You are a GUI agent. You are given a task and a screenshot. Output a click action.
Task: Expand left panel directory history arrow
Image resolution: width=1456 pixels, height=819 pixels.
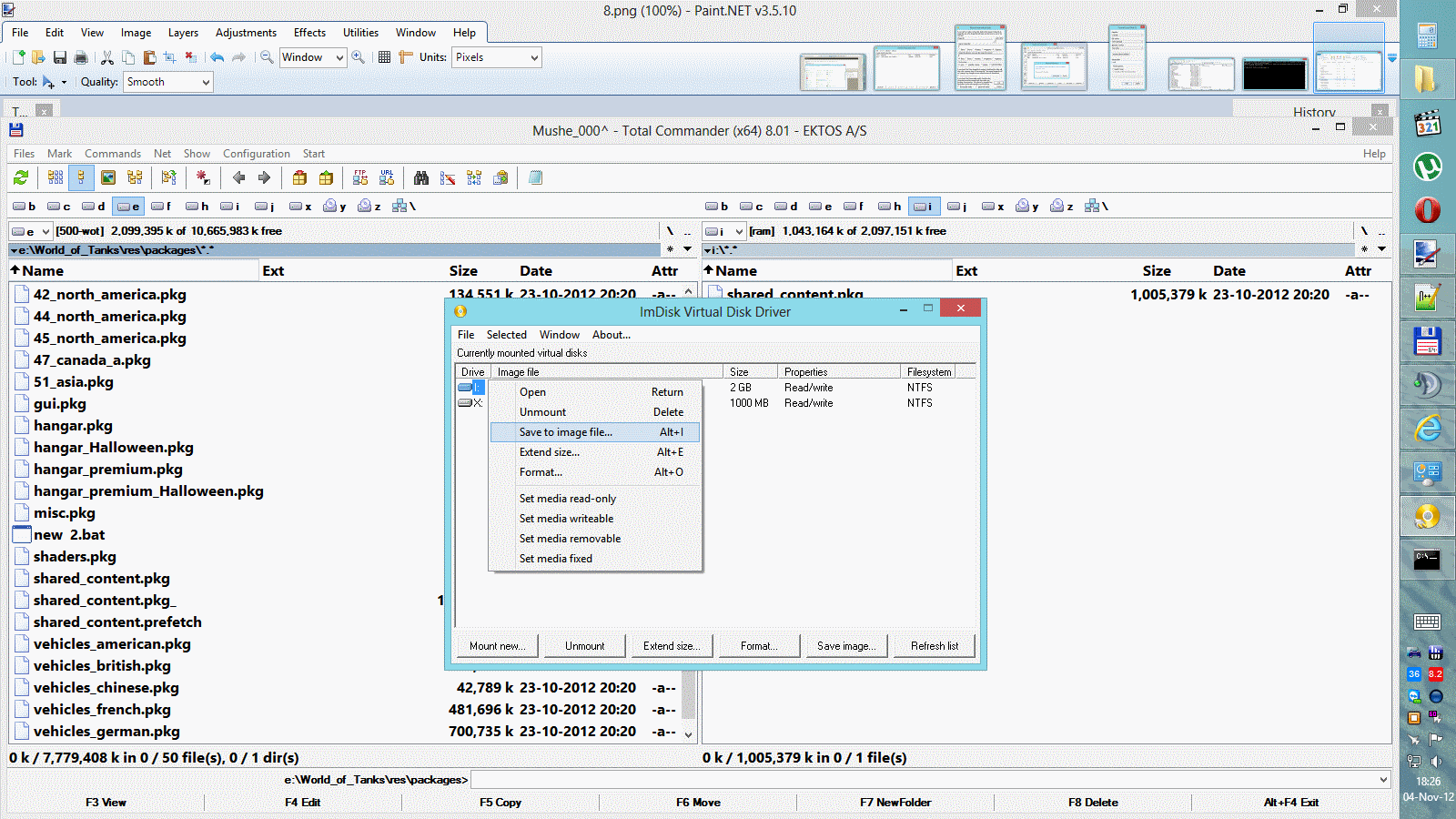coord(687,249)
